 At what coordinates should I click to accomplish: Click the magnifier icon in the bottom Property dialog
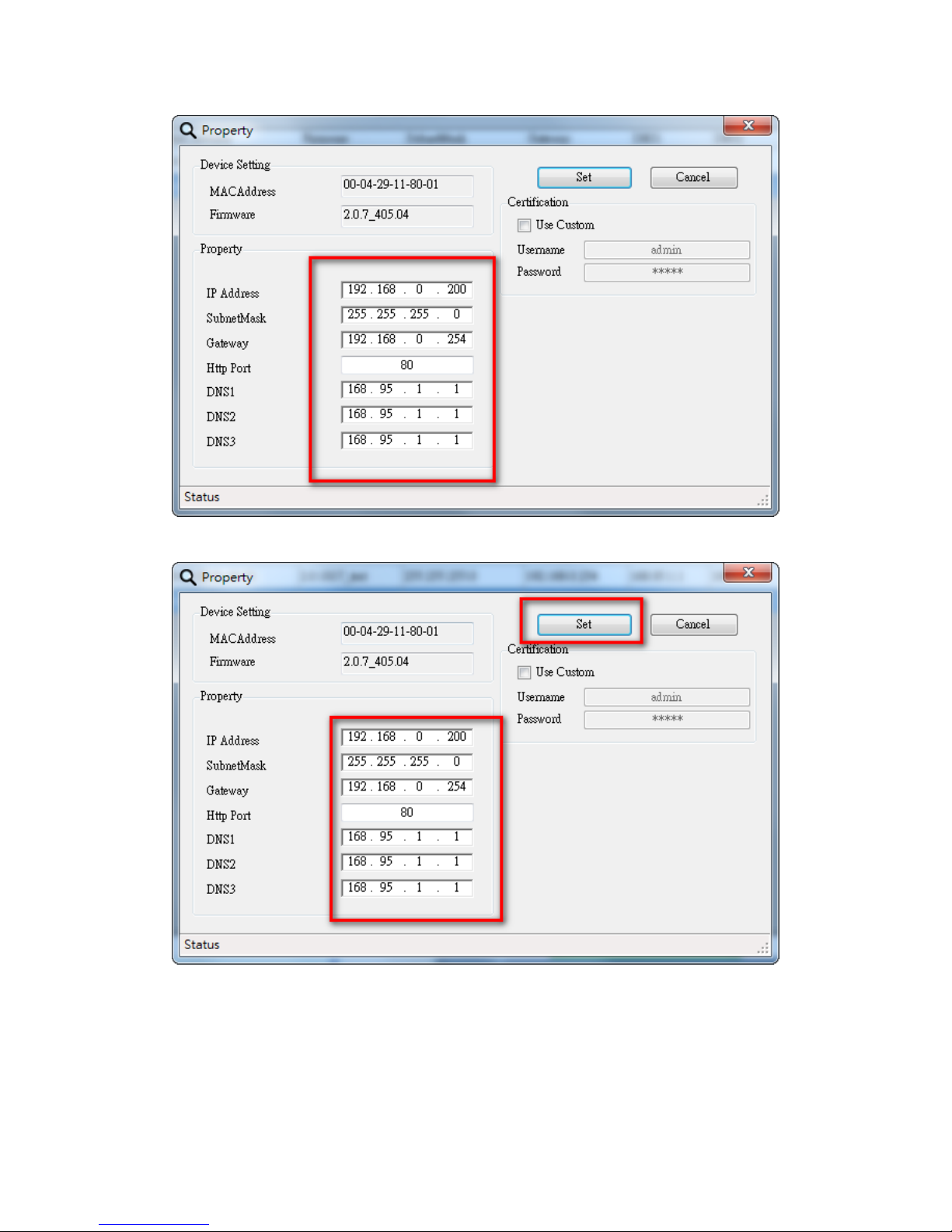(x=188, y=577)
